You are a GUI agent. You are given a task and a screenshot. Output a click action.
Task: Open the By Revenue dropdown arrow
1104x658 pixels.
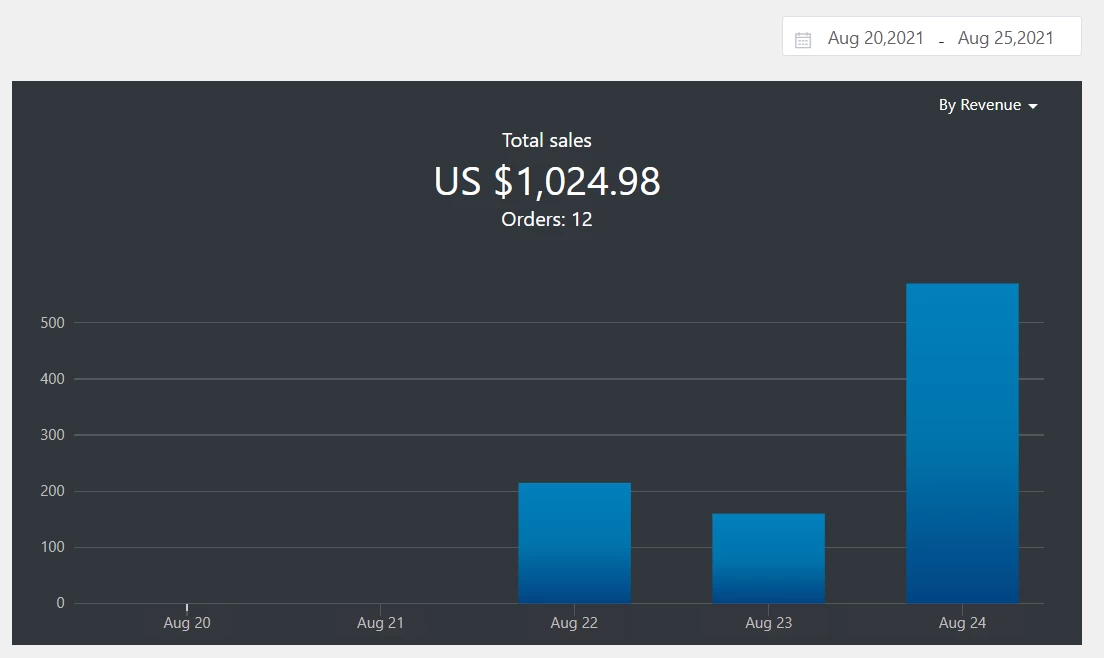[1034, 105]
